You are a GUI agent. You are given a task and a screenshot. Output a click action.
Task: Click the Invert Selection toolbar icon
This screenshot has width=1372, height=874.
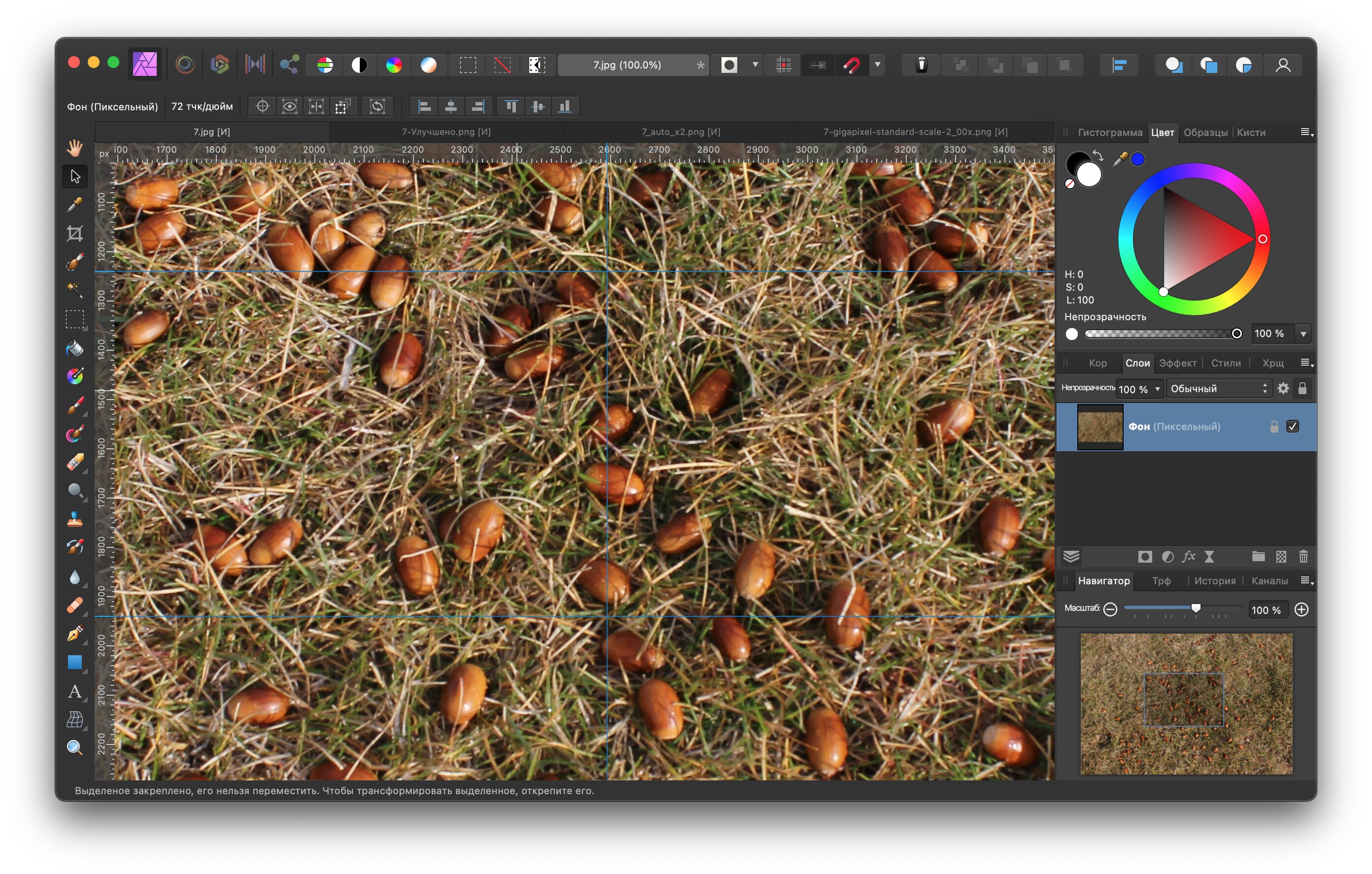537,65
